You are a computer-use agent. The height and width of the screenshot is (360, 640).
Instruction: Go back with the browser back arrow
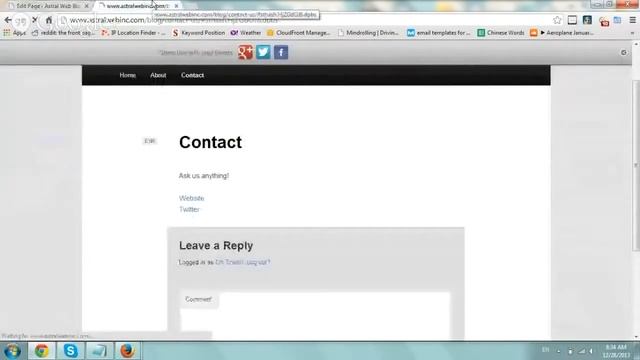coord(8,20)
